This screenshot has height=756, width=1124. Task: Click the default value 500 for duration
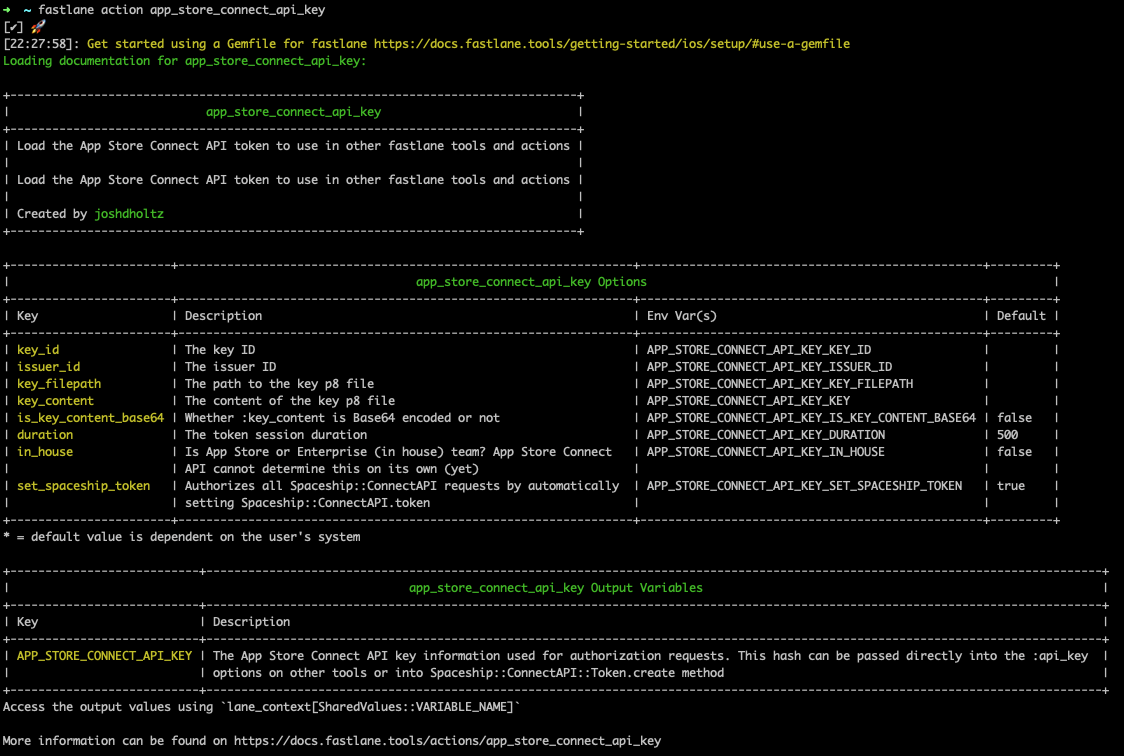tap(1007, 435)
